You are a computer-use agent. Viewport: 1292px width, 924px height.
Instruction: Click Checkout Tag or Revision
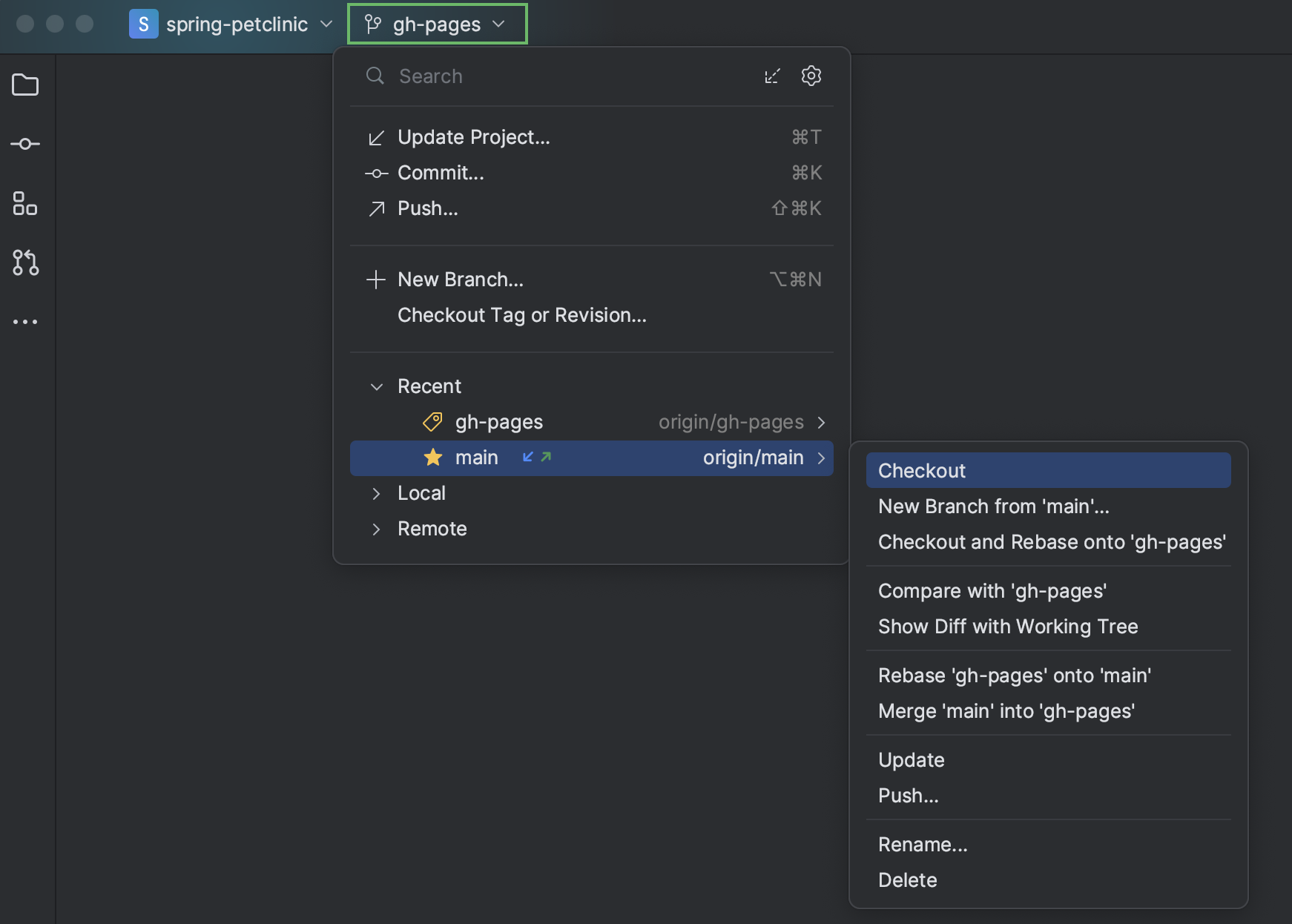coord(521,314)
